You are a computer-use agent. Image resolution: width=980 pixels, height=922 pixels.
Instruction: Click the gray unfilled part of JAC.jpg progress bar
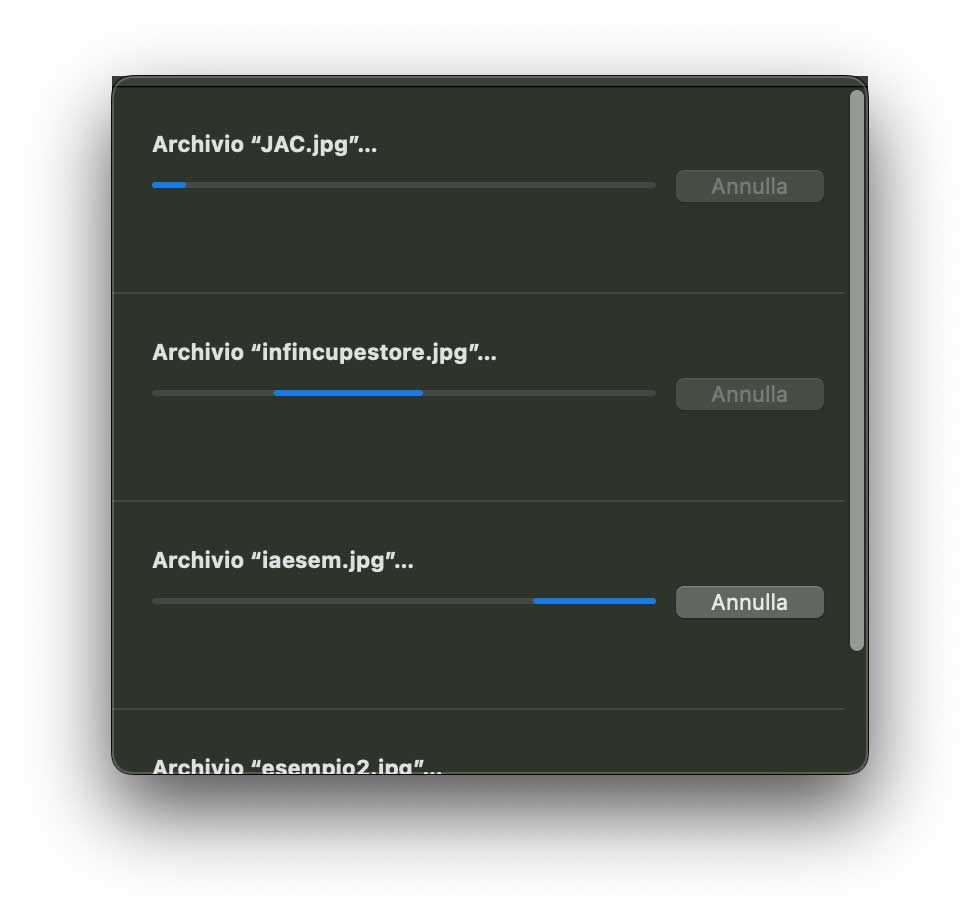tap(421, 185)
